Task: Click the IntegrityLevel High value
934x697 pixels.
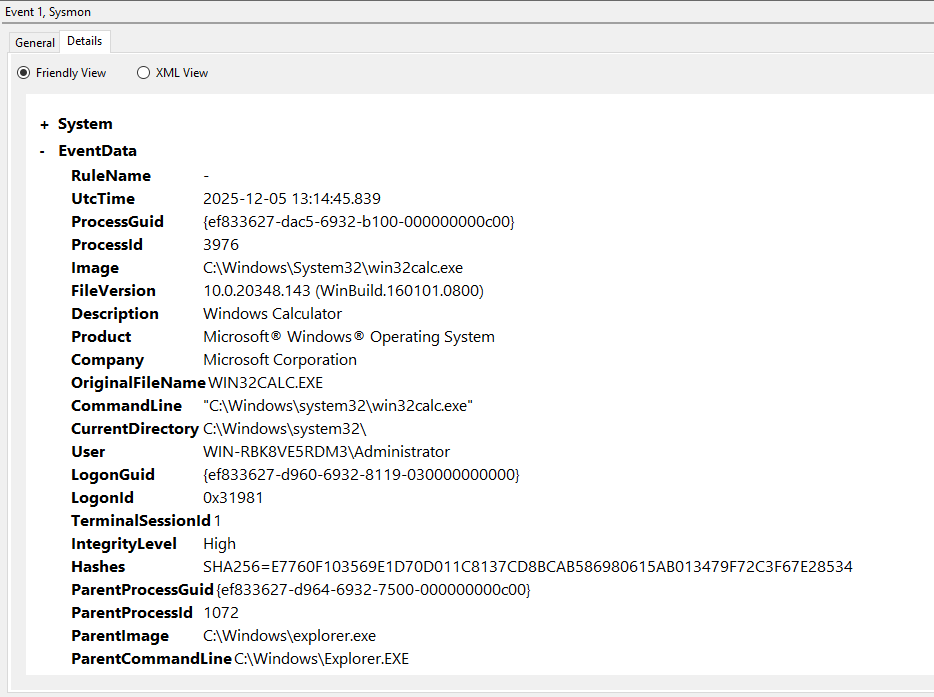Action: click(219, 544)
